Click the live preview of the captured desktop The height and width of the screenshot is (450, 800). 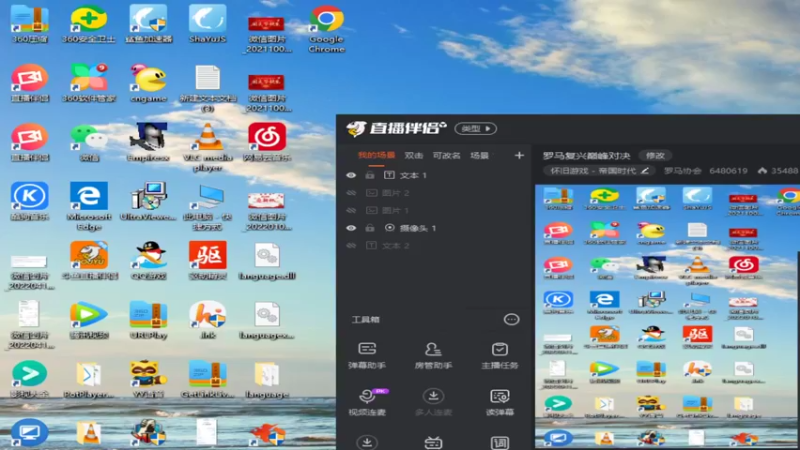click(x=667, y=317)
